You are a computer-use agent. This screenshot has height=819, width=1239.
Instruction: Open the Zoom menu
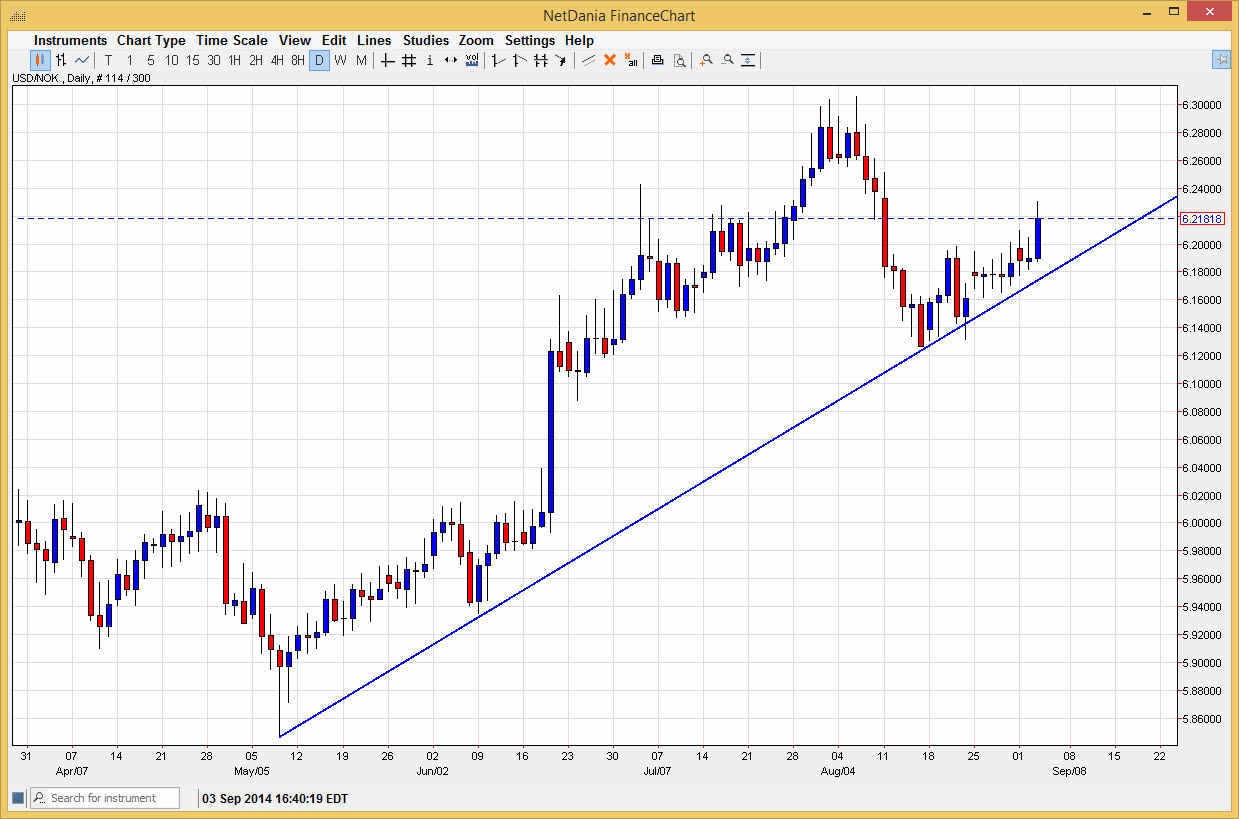click(476, 40)
